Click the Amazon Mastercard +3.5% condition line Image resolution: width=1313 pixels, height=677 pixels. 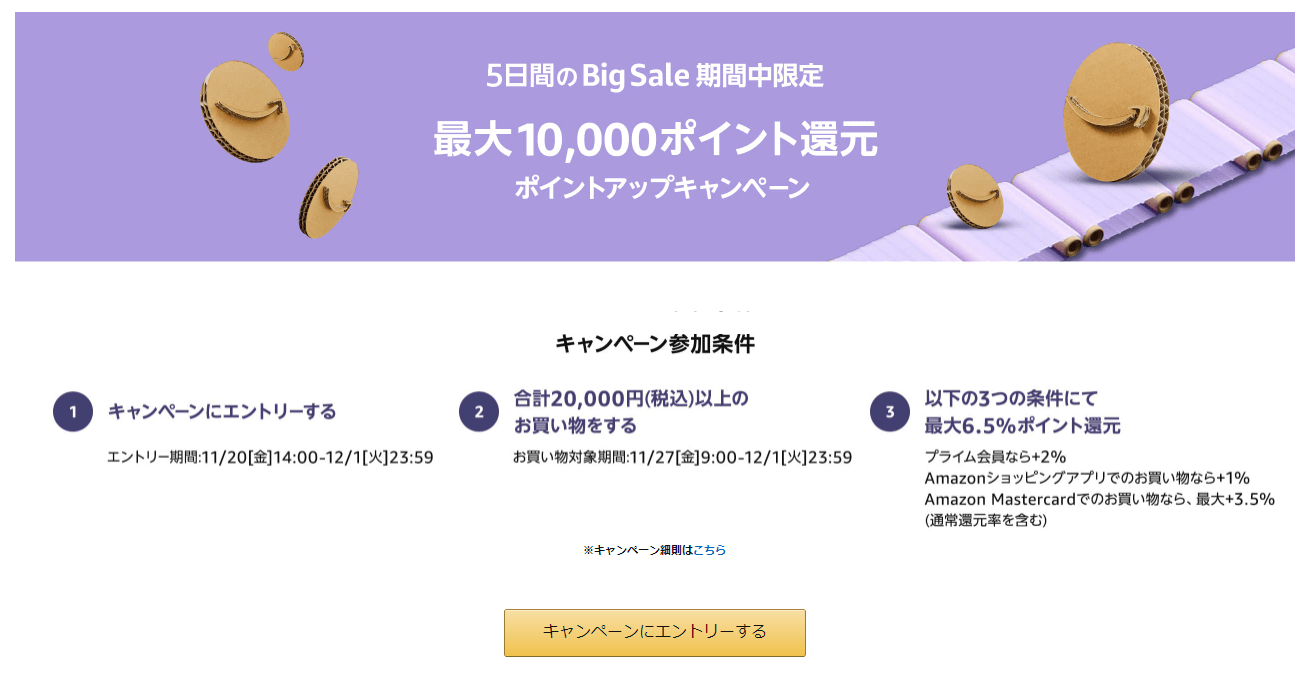coord(1099,499)
